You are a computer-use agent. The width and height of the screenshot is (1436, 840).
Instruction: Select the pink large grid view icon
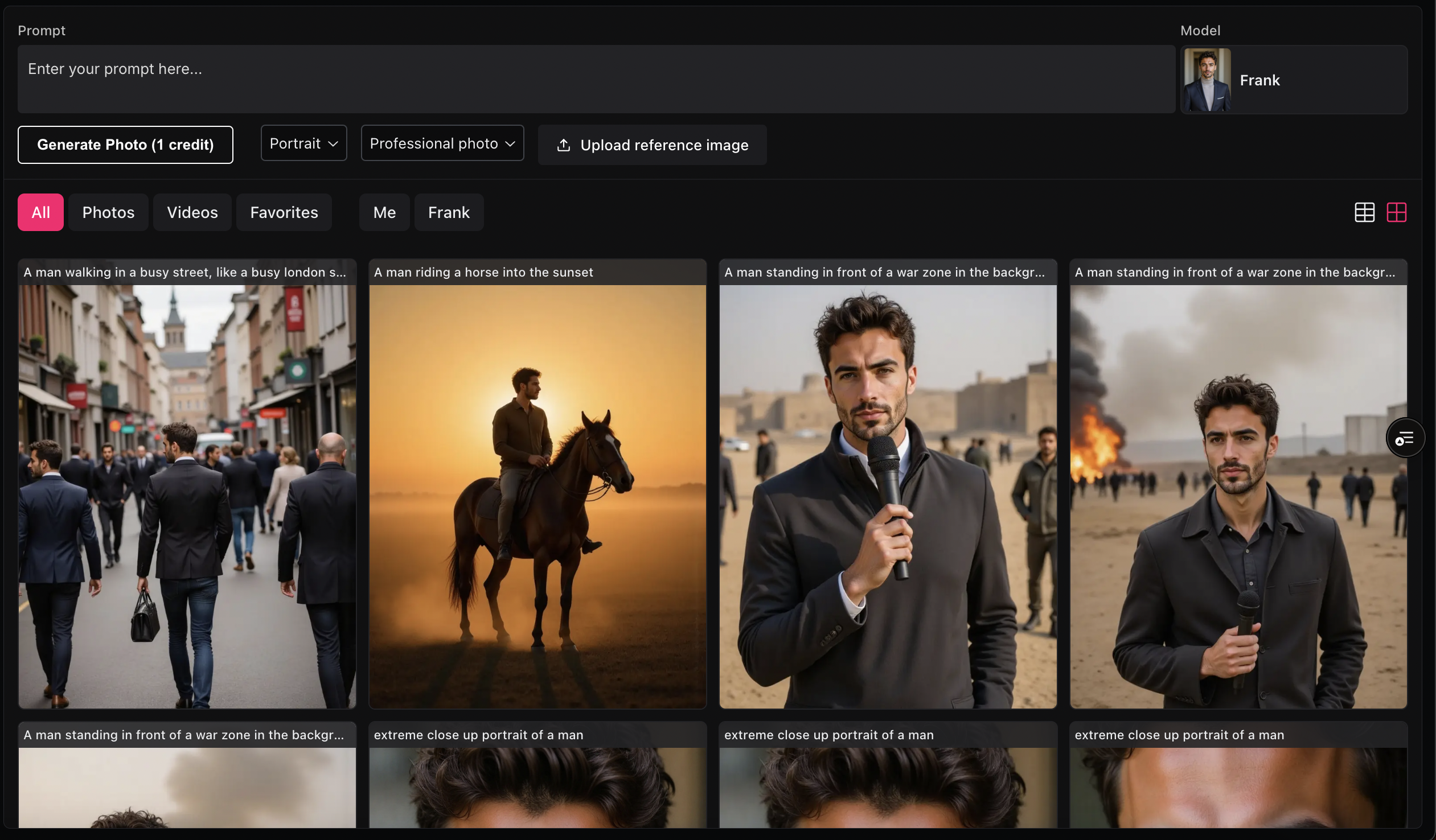click(x=1396, y=212)
